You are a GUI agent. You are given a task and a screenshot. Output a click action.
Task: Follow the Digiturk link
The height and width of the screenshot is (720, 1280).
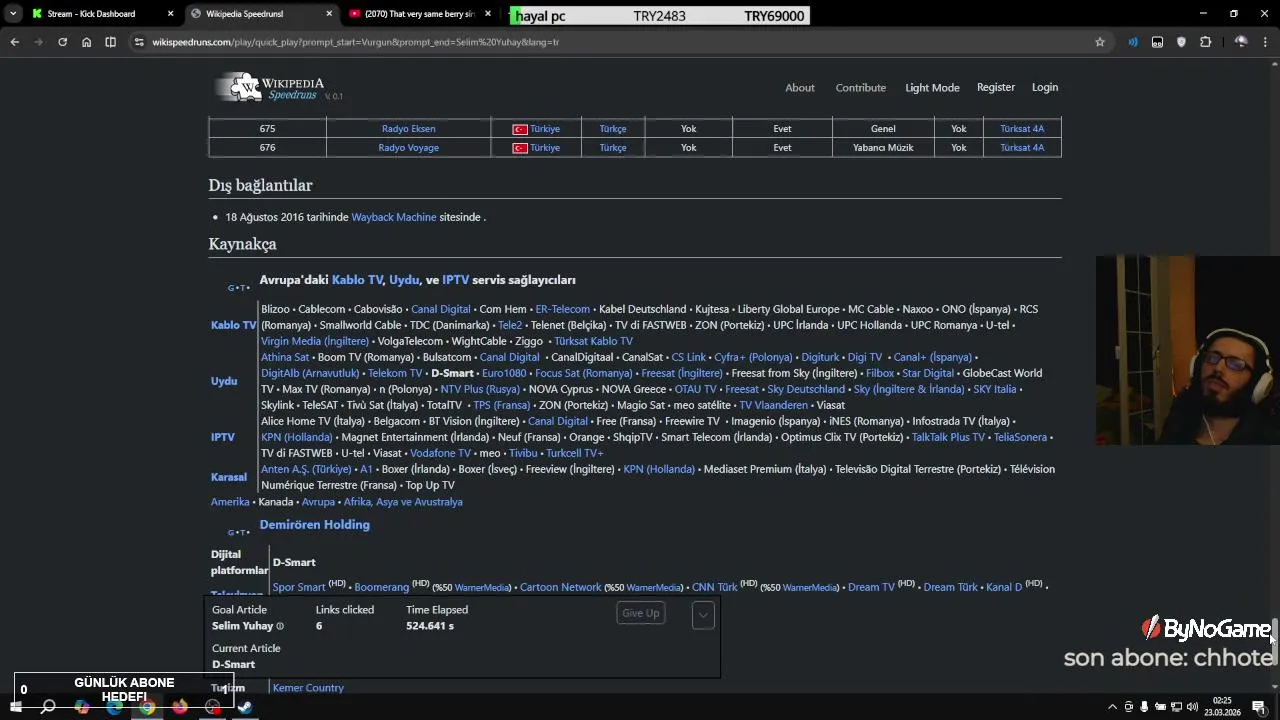tap(820, 357)
